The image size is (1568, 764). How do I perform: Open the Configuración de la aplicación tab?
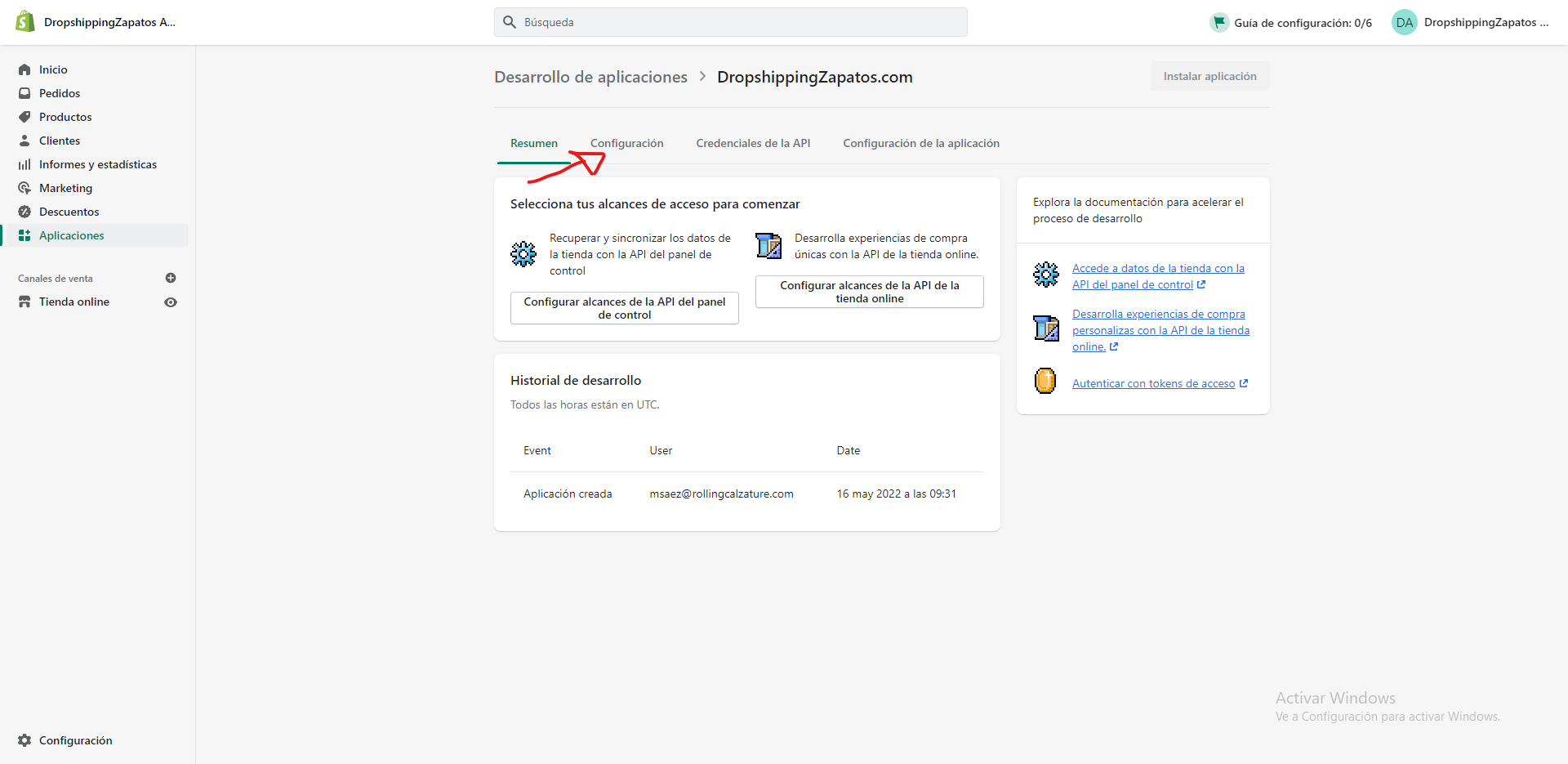coord(920,143)
